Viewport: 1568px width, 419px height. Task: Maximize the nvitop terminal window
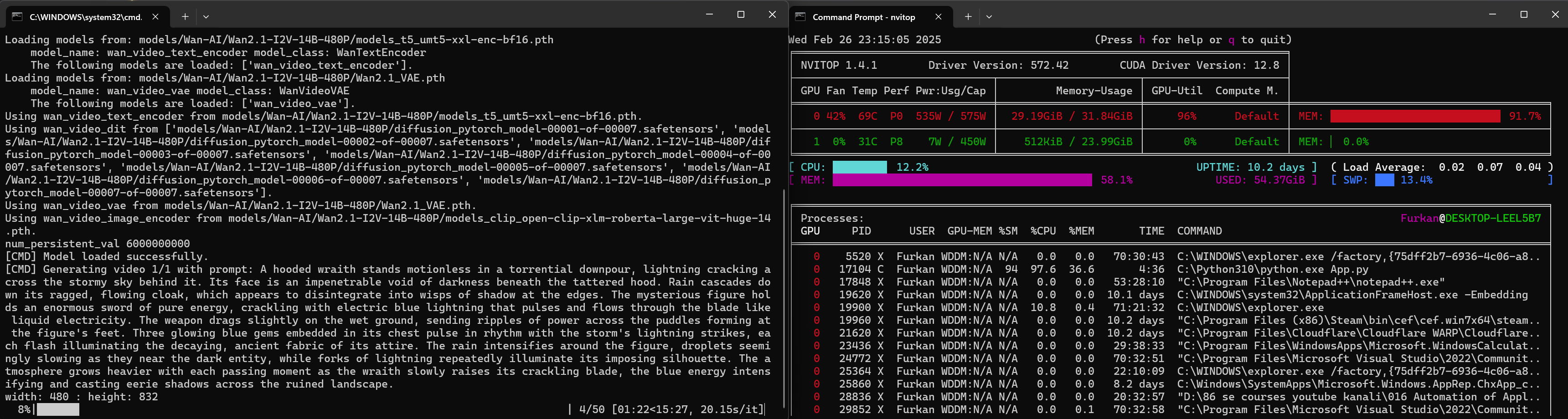(x=1524, y=15)
